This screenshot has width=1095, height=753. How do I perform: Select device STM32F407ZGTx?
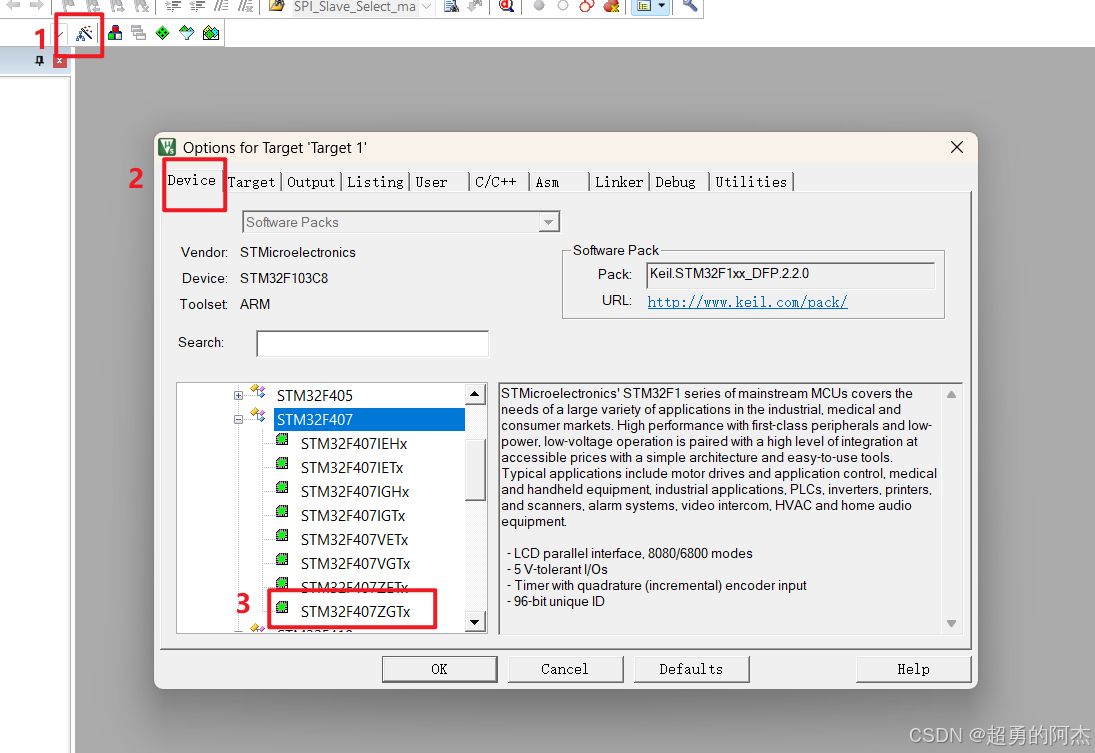click(355, 612)
